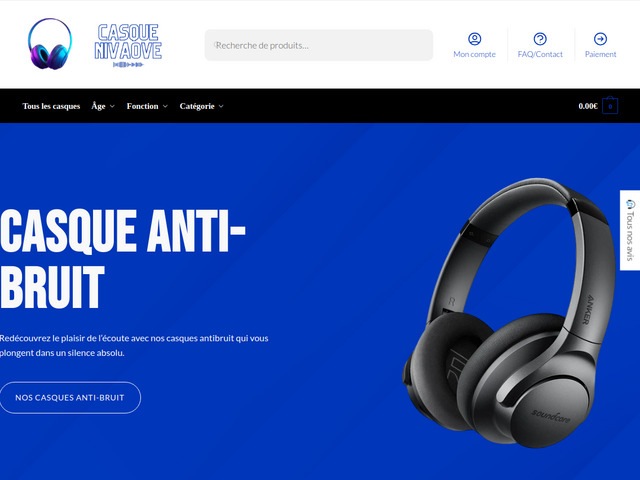Click the Mon compte user icon

coord(474,39)
